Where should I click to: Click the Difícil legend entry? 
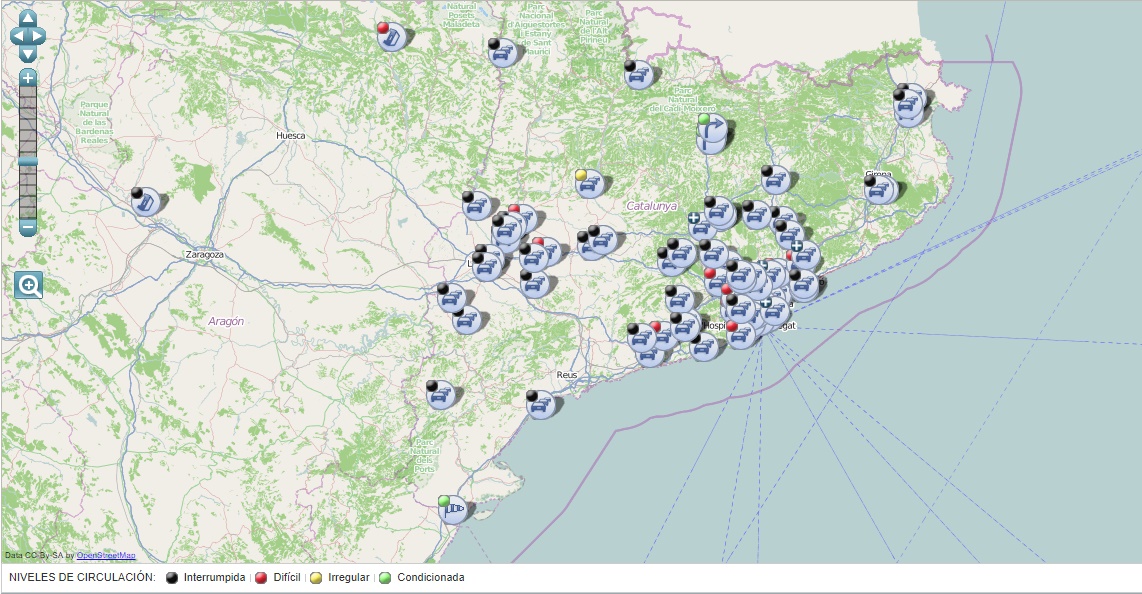coord(287,577)
